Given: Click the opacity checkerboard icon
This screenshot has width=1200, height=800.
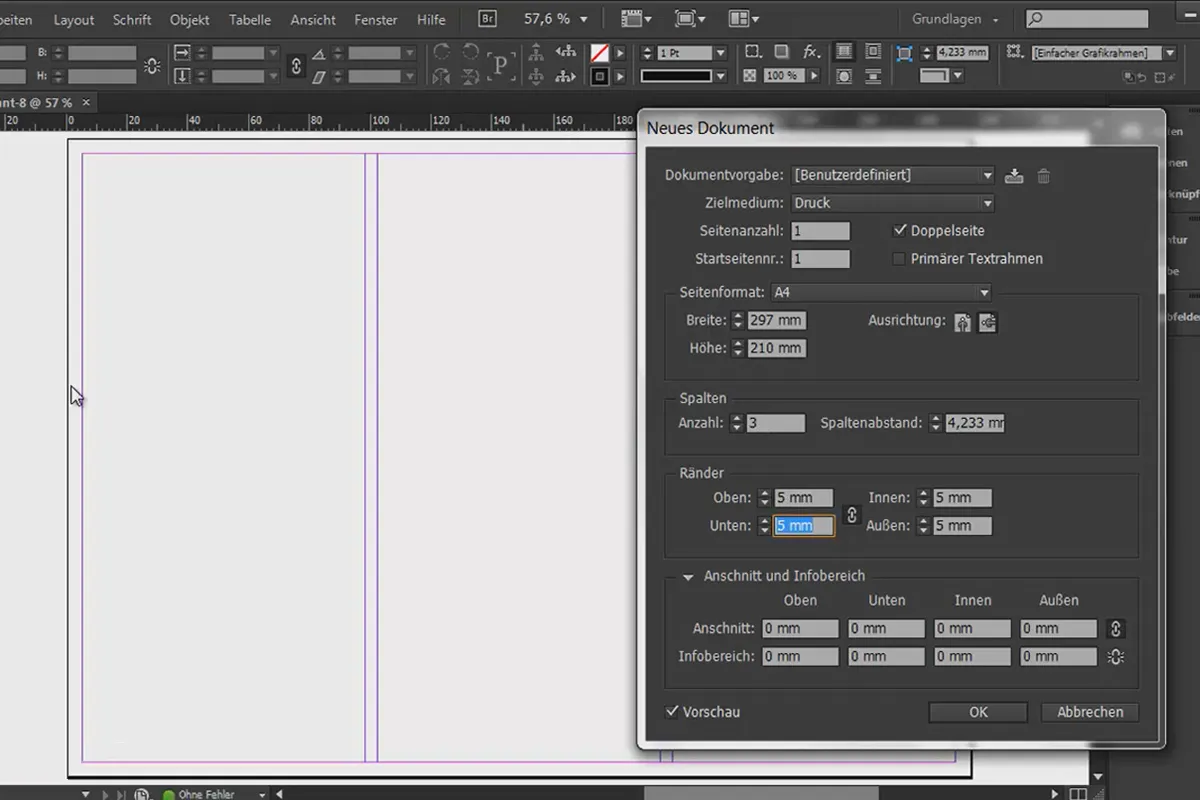Looking at the screenshot, I should [750, 75].
